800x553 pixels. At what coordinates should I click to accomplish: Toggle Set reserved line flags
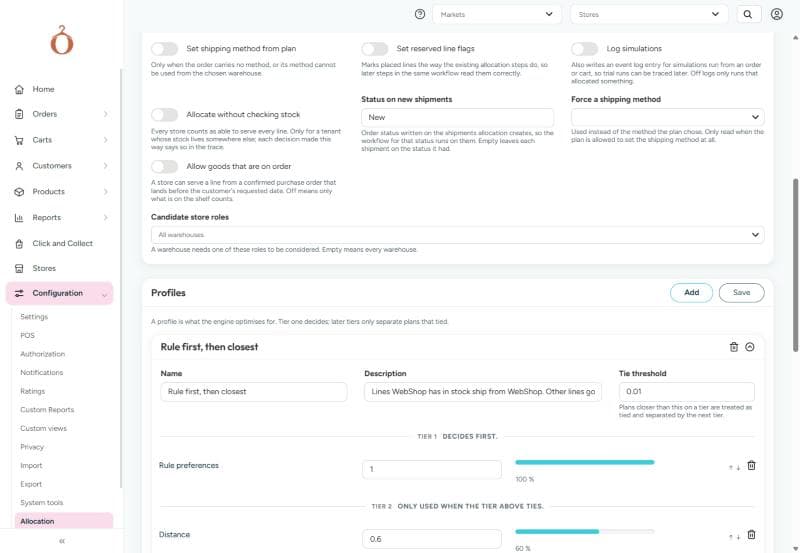[374, 49]
